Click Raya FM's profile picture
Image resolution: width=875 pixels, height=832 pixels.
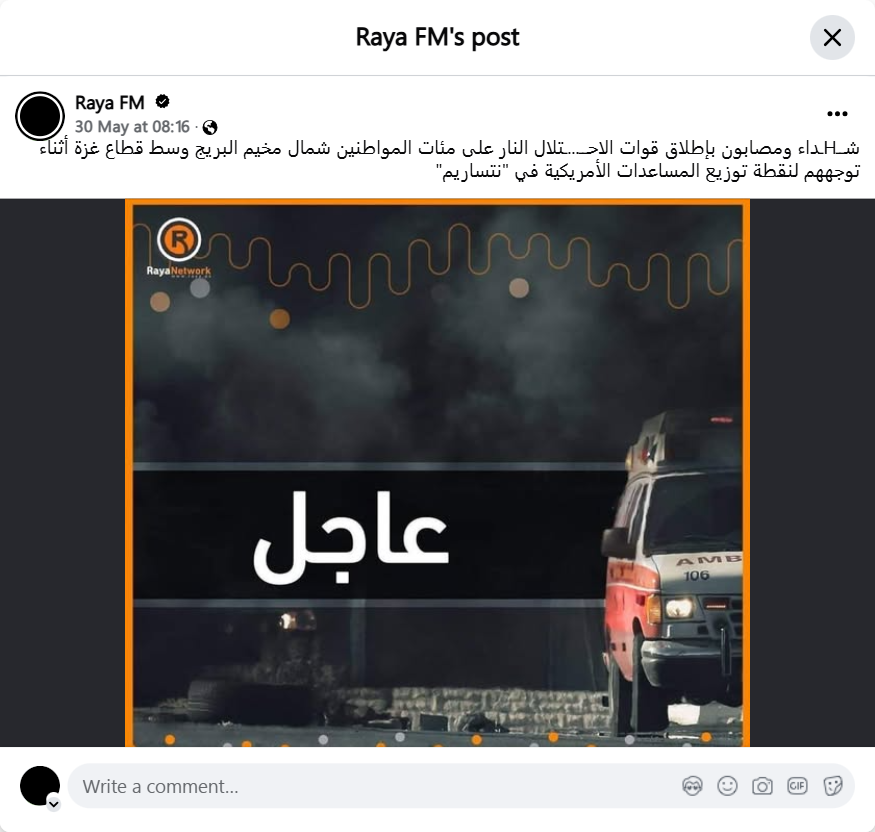pos(40,116)
